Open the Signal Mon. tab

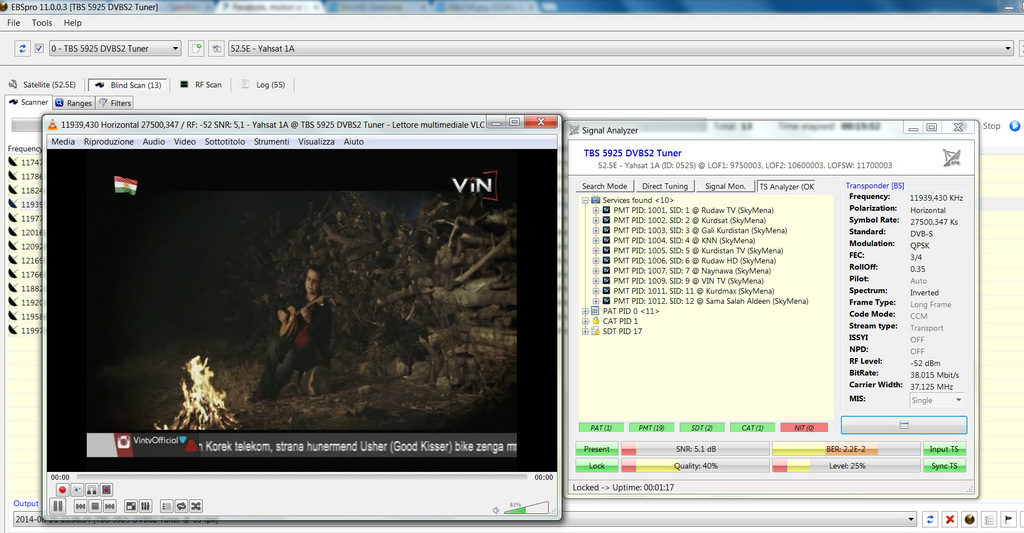725,186
